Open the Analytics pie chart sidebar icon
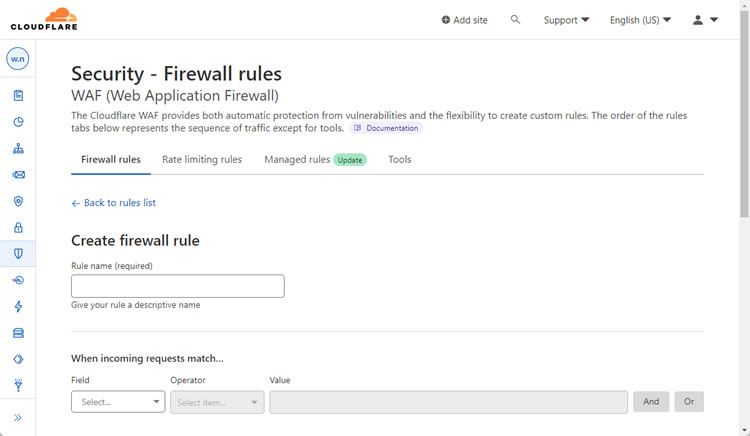 tap(18, 122)
